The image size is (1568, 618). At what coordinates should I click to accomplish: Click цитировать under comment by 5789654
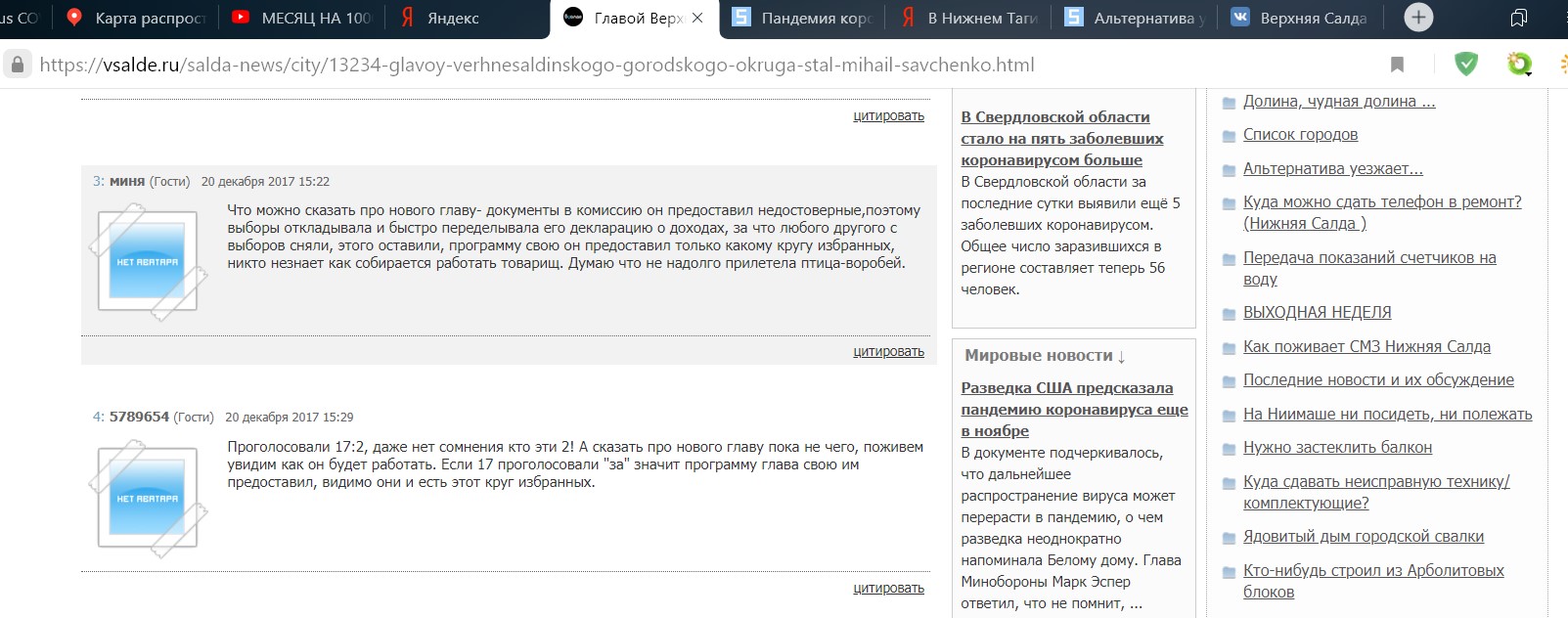tap(888, 588)
